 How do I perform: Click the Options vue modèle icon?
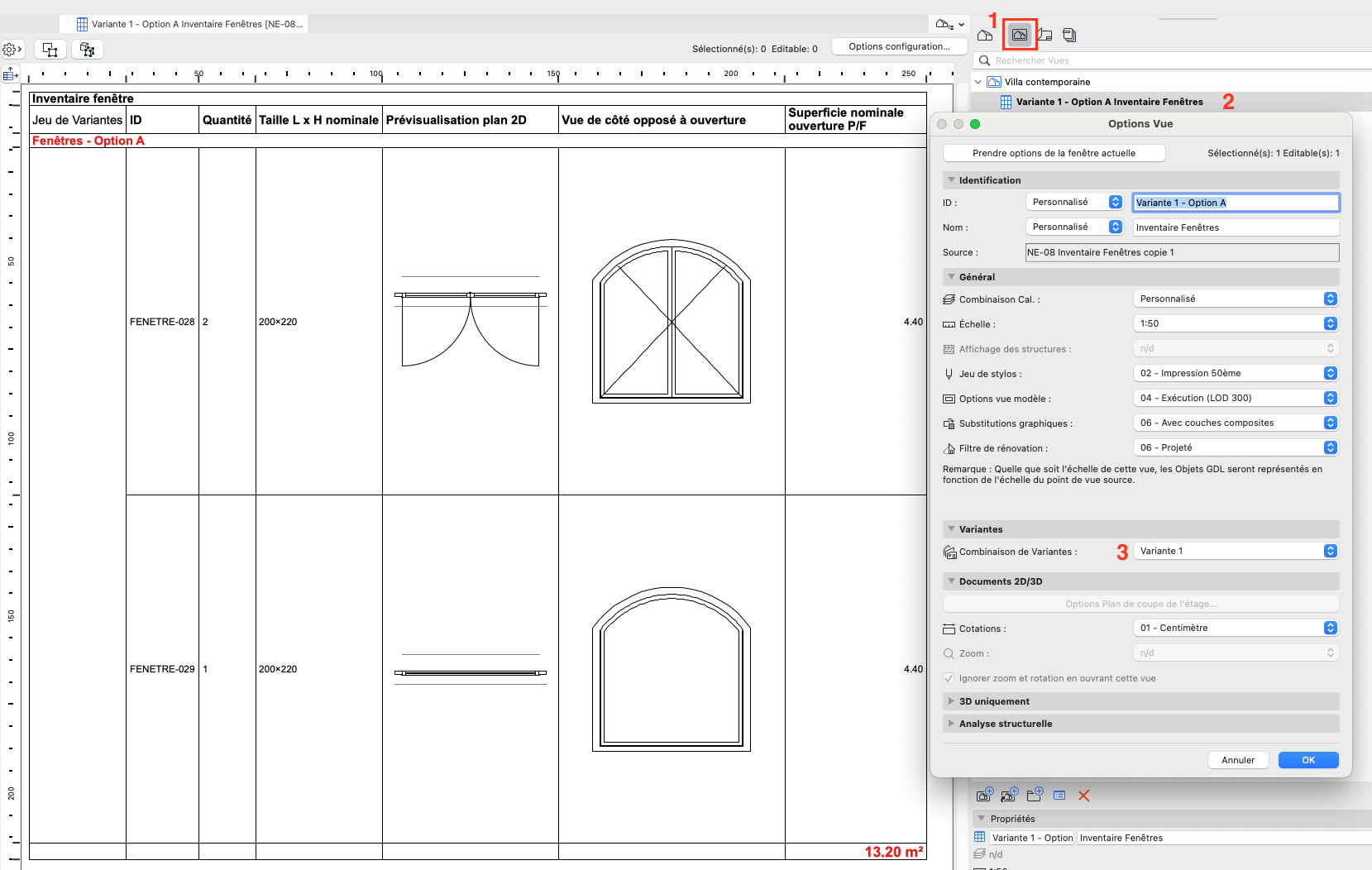pyautogui.click(x=949, y=399)
